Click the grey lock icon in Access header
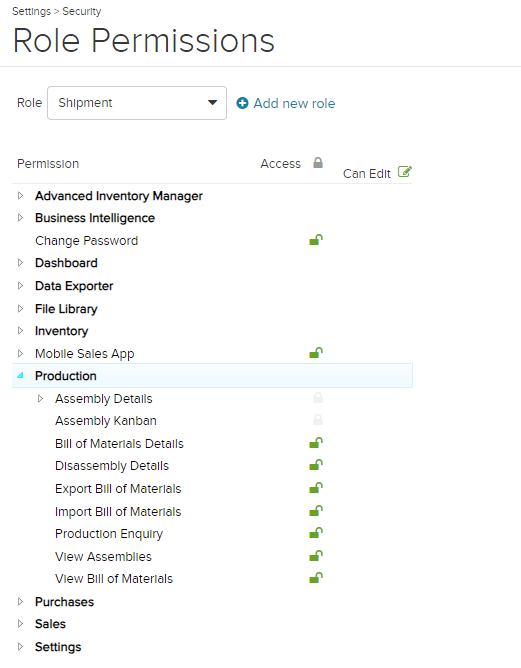The height and width of the screenshot is (668, 521). point(318,163)
